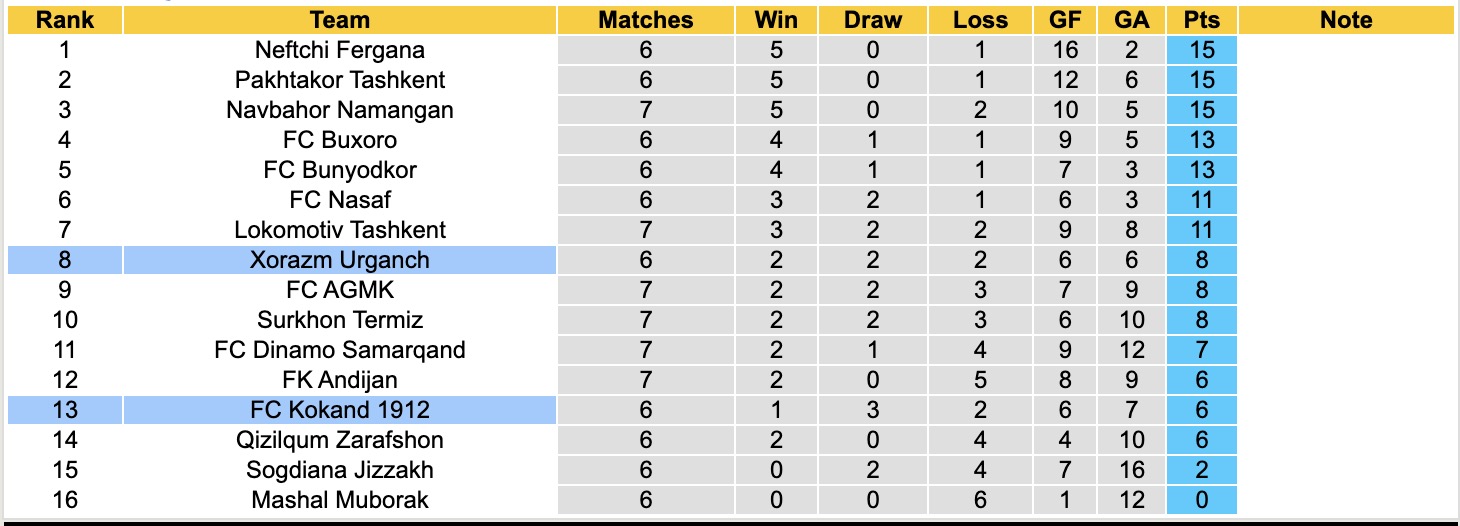Screen dimensions: 1460x526
Task: Click Mashal Muborak's blue Pts cell showing 0
Action: 1201,500
